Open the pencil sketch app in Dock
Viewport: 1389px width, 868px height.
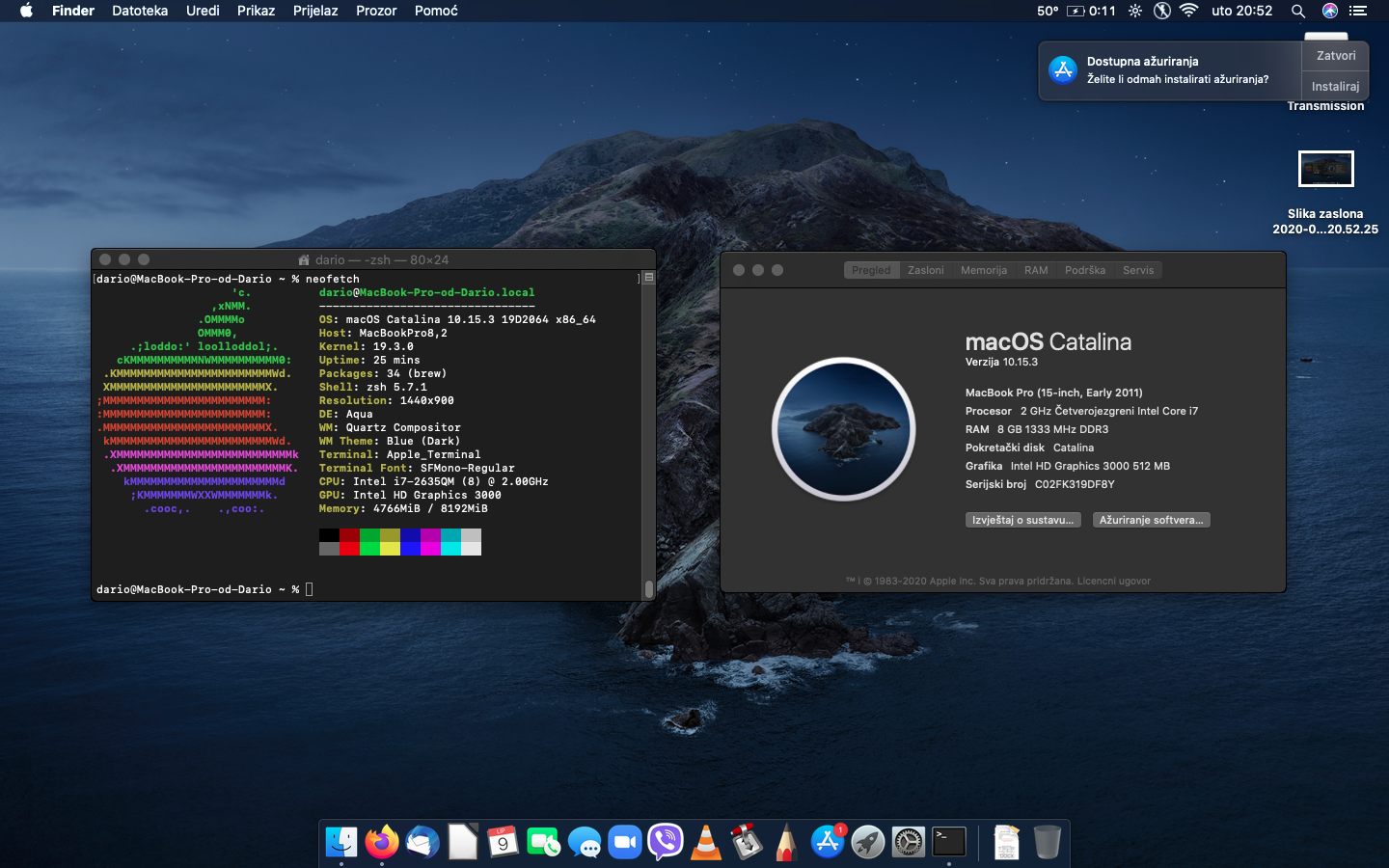(x=787, y=842)
